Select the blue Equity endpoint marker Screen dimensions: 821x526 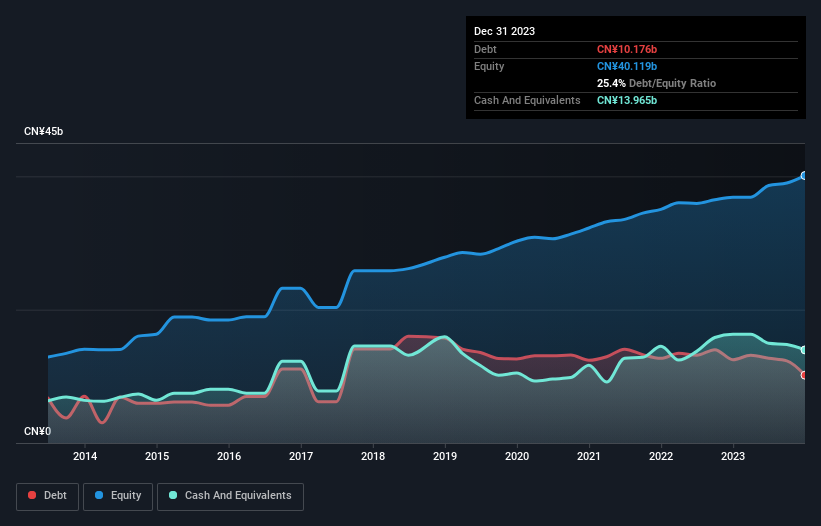tap(804, 176)
